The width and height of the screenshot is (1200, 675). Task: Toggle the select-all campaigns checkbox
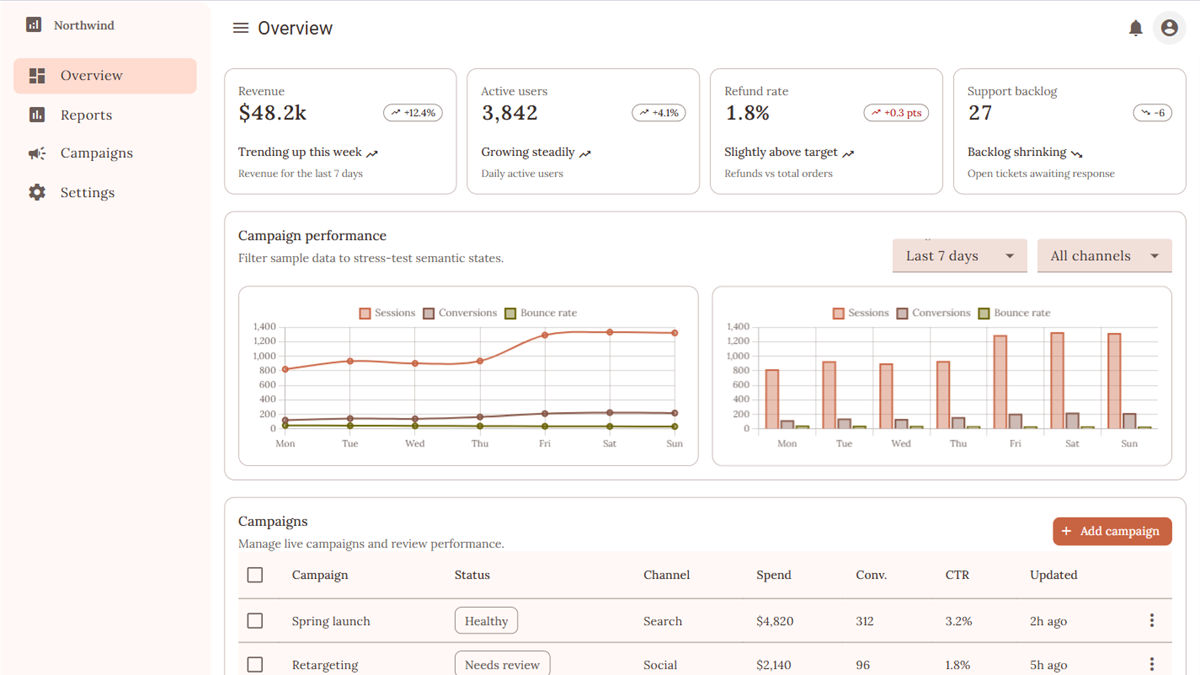255,575
